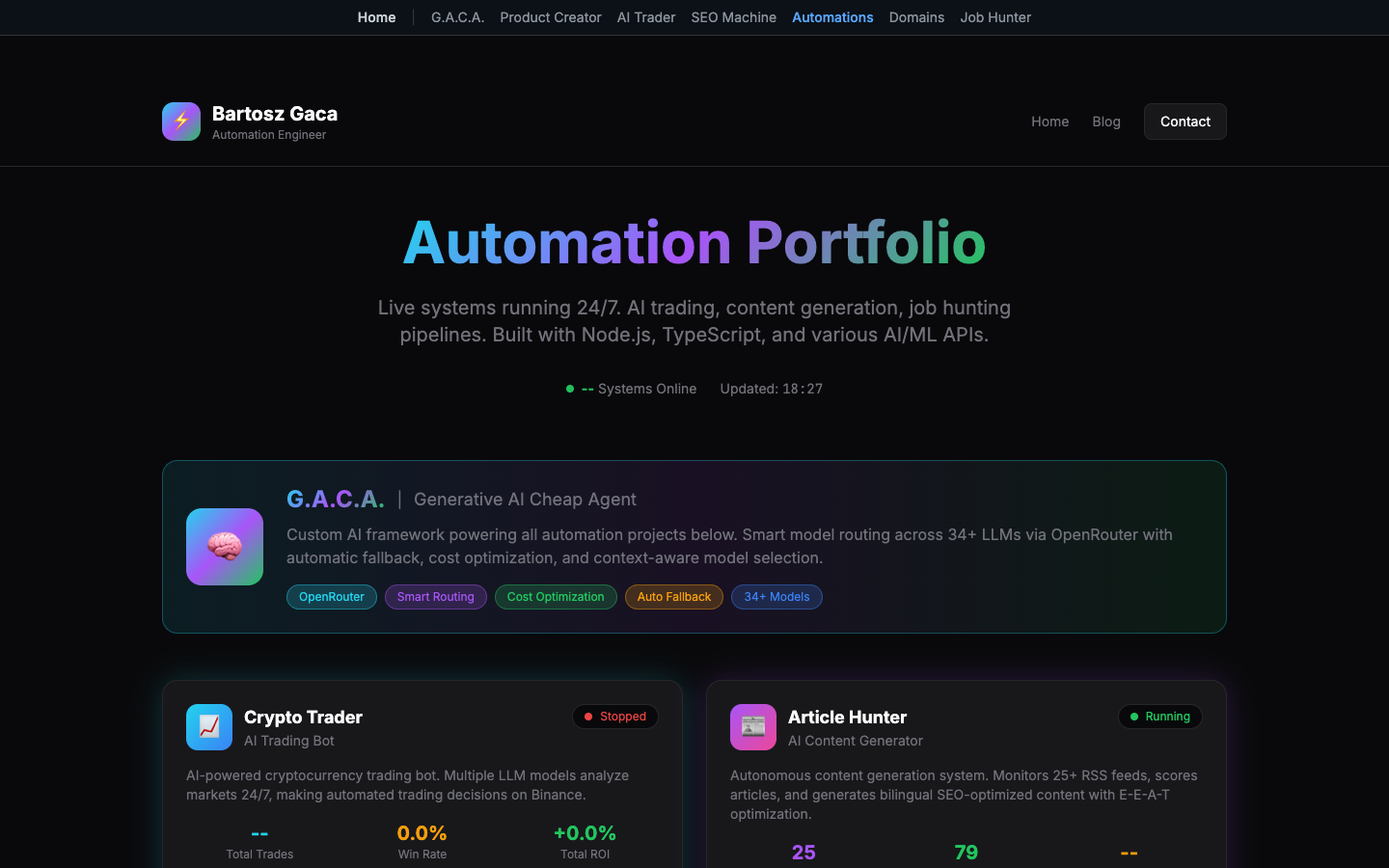This screenshot has height=868, width=1389.
Task: Open the AI Trader nav item
Action: click(x=646, y=17)
